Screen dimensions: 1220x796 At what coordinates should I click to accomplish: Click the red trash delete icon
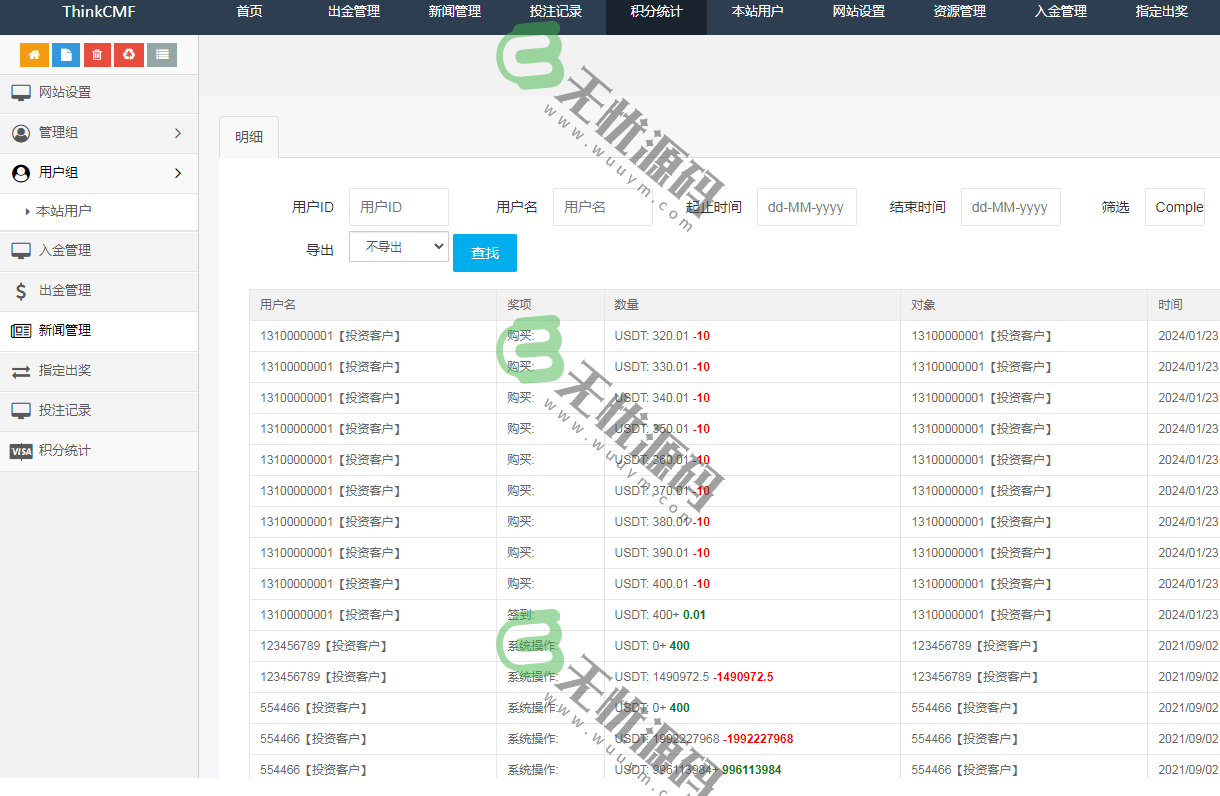98,55
